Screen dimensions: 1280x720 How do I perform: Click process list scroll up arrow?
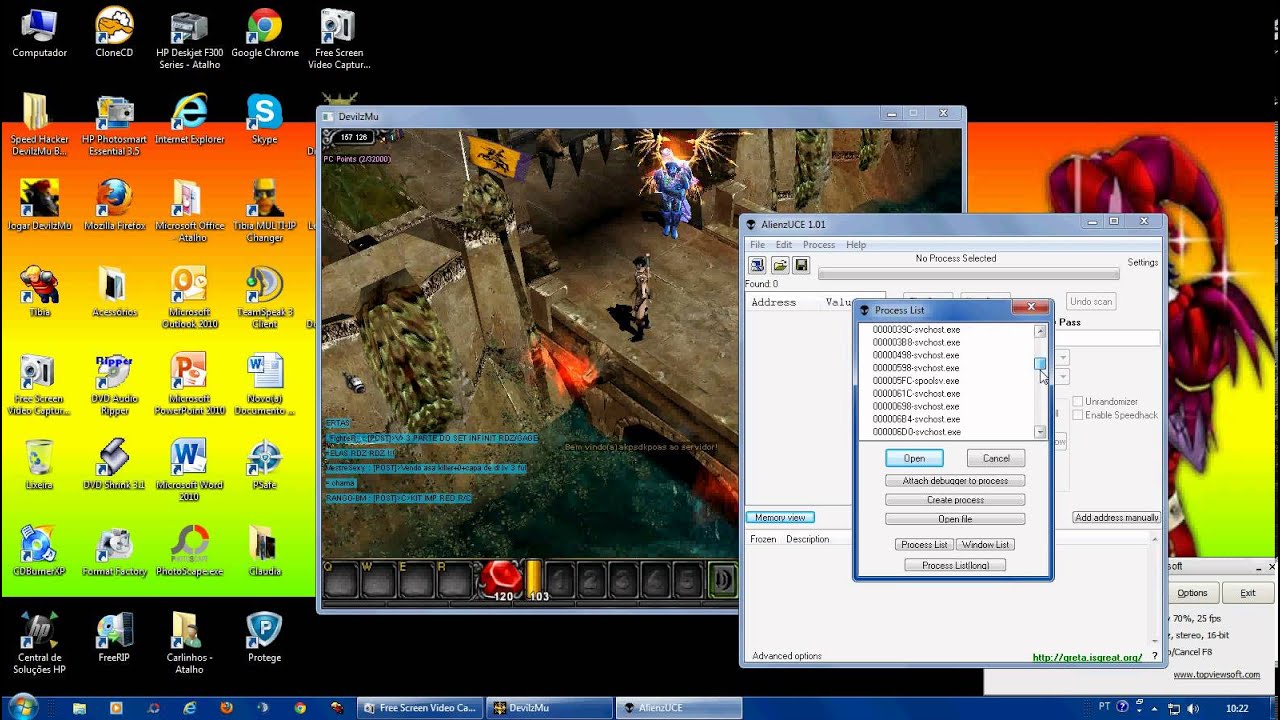(x=1040, y=331)
